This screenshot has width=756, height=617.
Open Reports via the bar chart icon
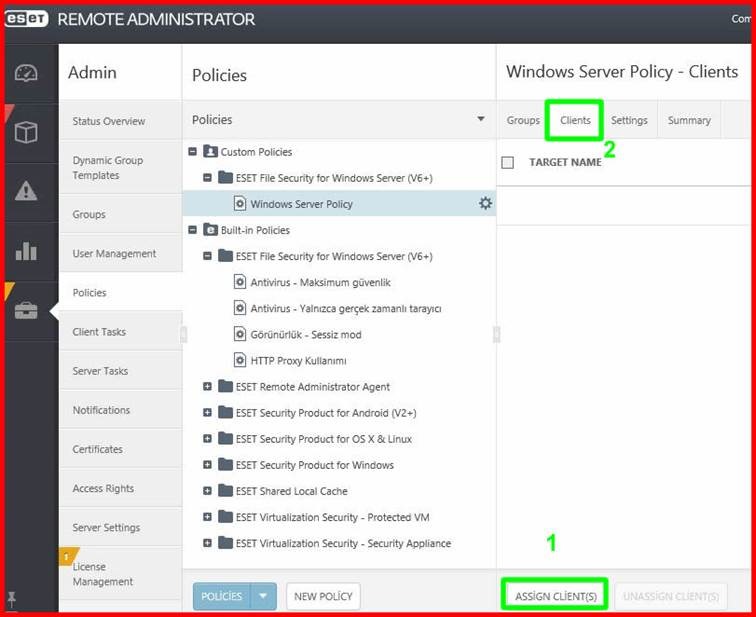(x=26, y=251)
